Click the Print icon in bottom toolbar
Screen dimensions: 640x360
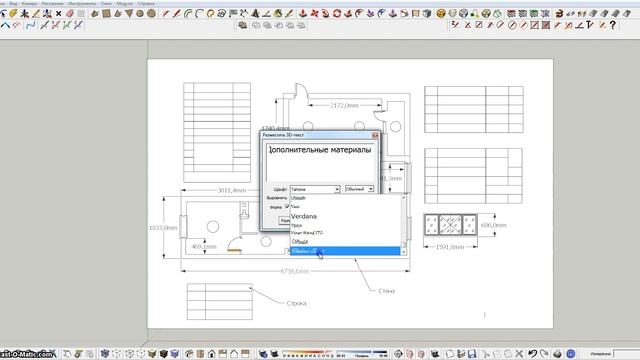click(557, 353)
